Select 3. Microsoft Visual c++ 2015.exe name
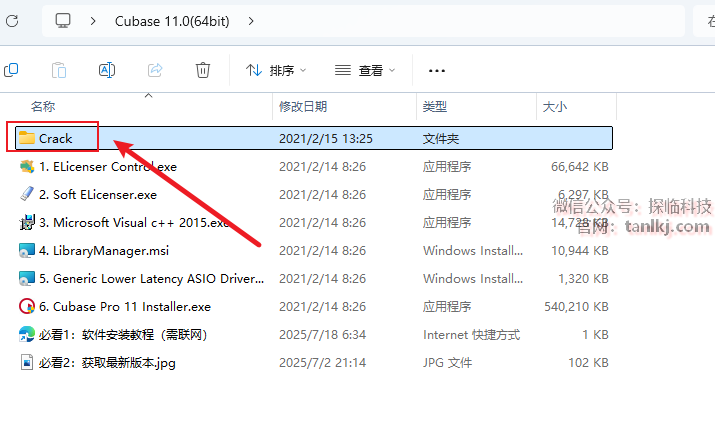This screenshot has width=715, height=425. (x=134, y=223)
